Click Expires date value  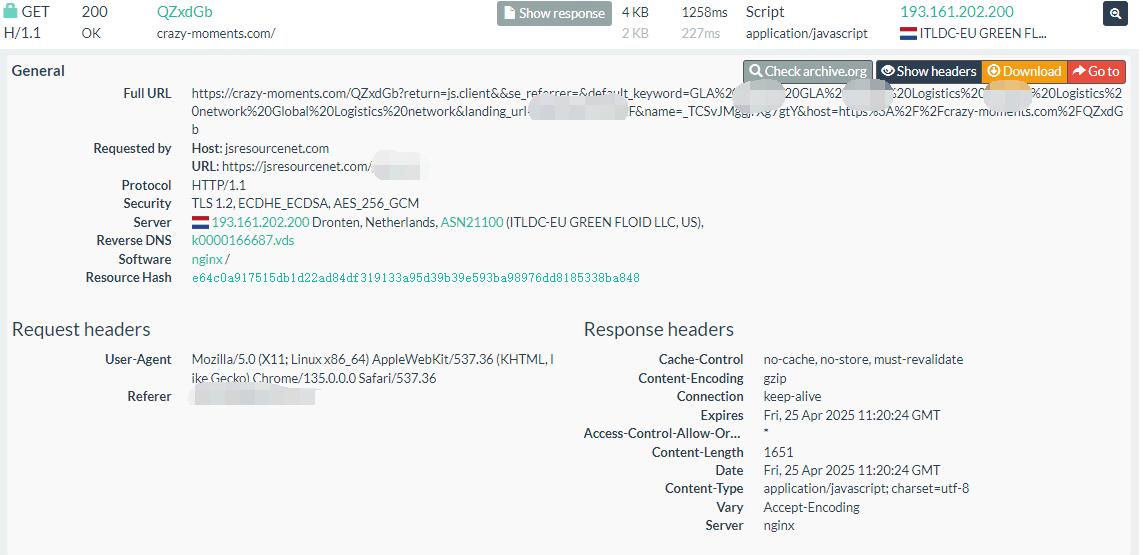coord(852,415)
